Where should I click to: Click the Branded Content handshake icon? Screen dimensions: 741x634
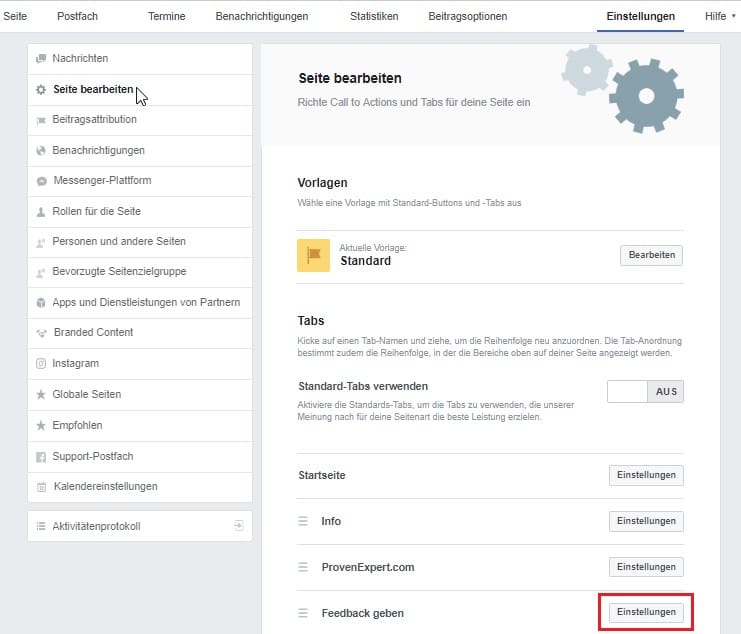pyautogui.click(x=41, y=333)
